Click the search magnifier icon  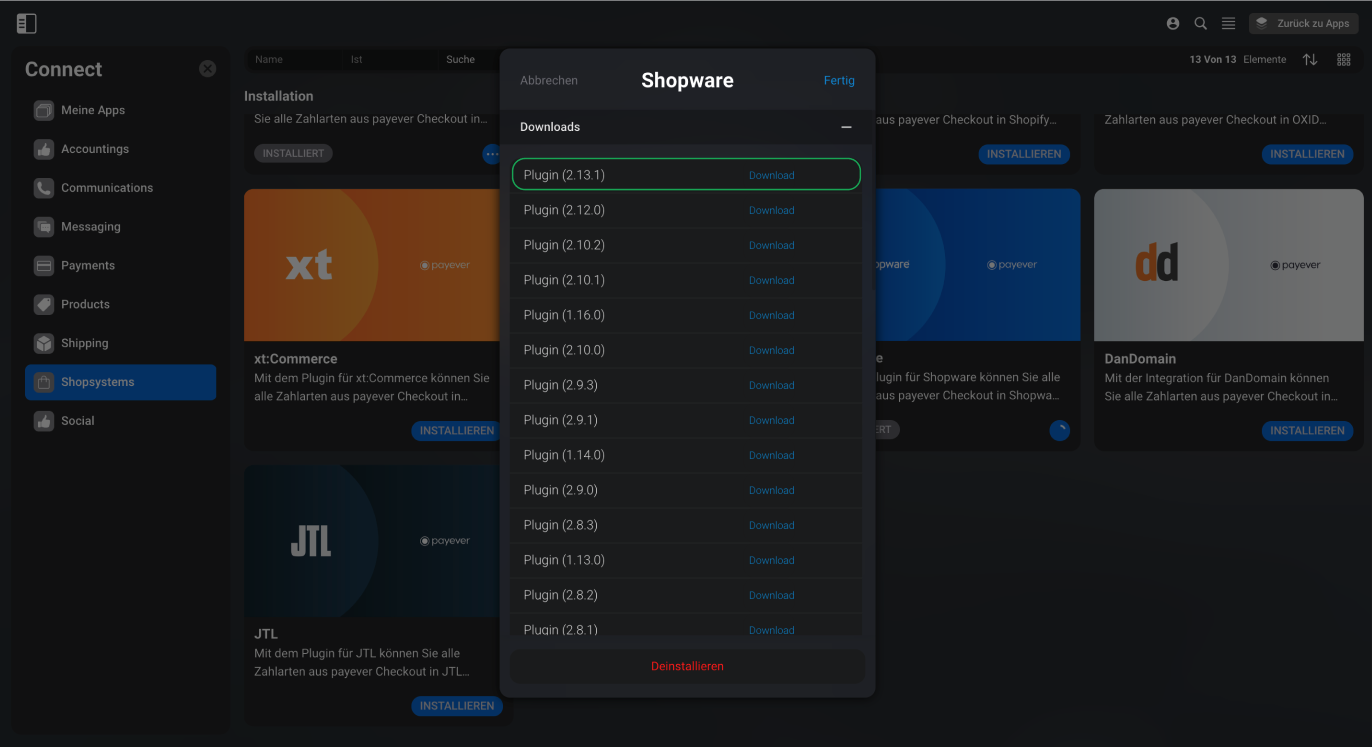pyautogui.click(x=1201, y=23)
